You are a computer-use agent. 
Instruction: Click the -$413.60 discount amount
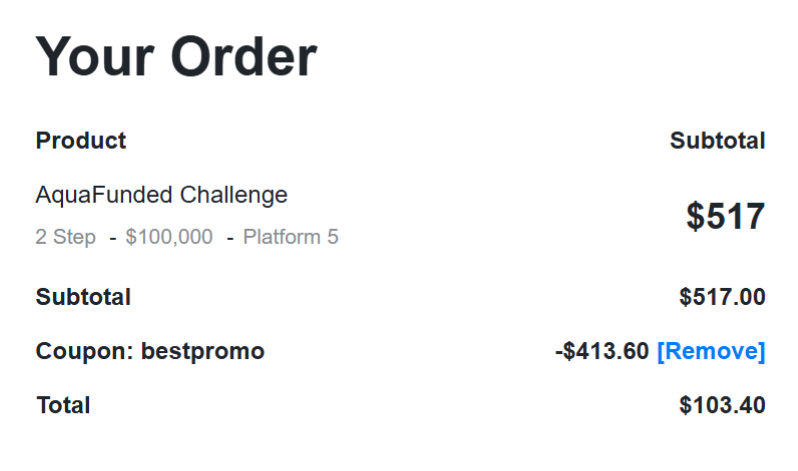tap(601, 351)
